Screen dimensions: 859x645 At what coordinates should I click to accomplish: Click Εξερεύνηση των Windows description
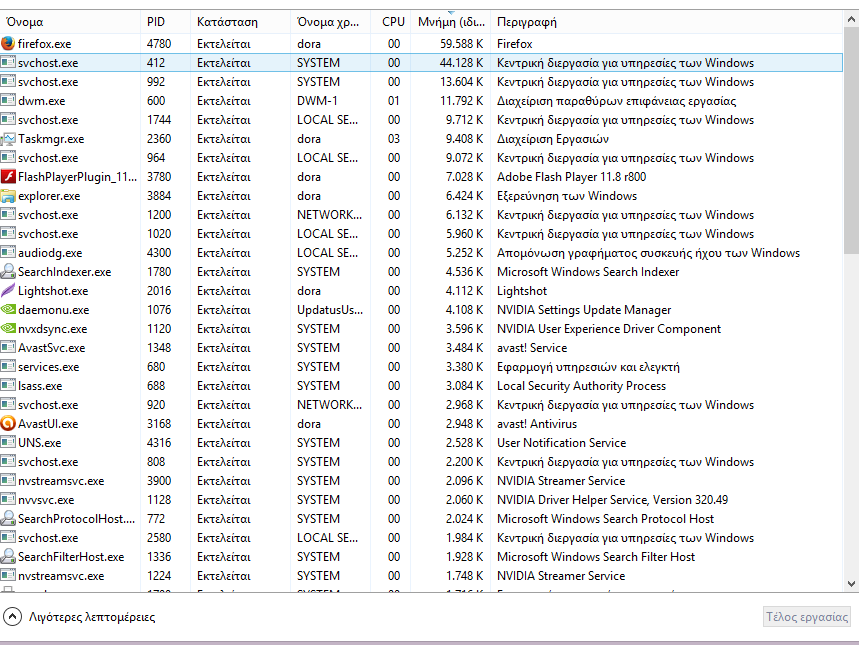[566, 196]
